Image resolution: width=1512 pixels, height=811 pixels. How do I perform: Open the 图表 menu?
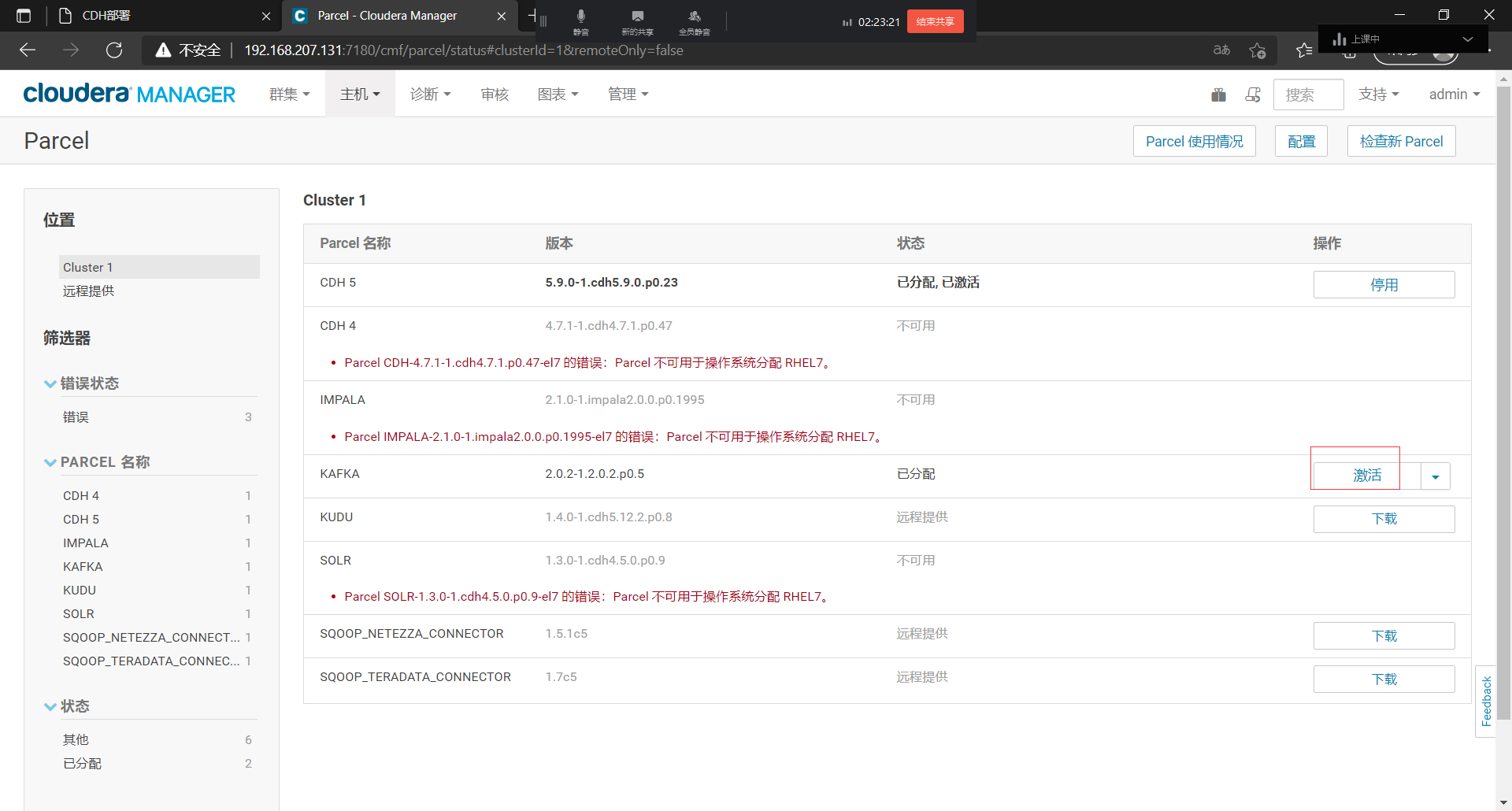558,94
